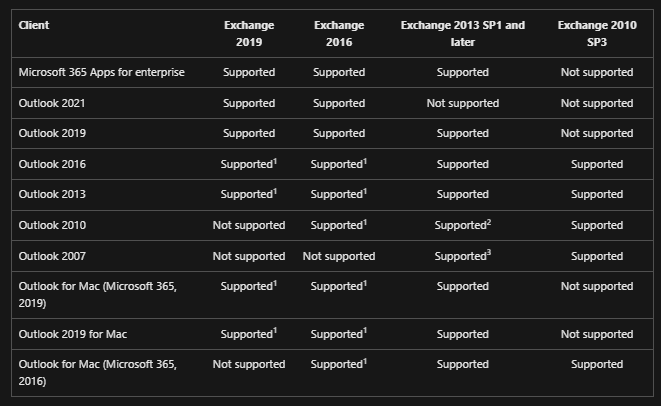Screen dimensions: 661x406
Task: Select the Outlook 2019 row label
Action: tap(52, 133)
